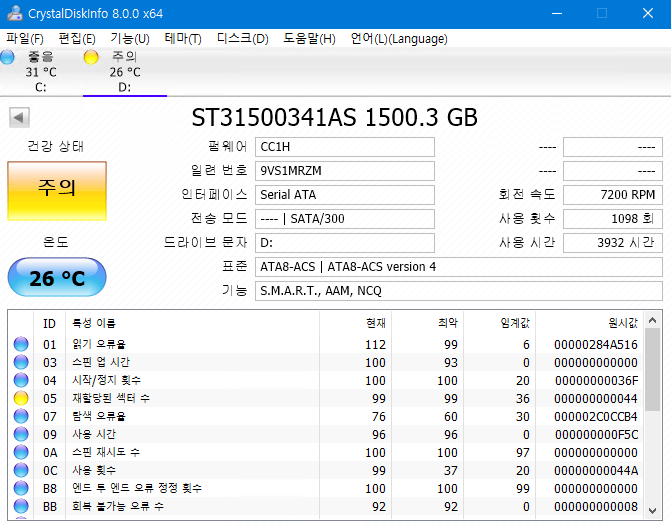Screen dimensions: 671x525
Task: Click the rotation speed field 7200 RPM
Action: click(613, 195)
